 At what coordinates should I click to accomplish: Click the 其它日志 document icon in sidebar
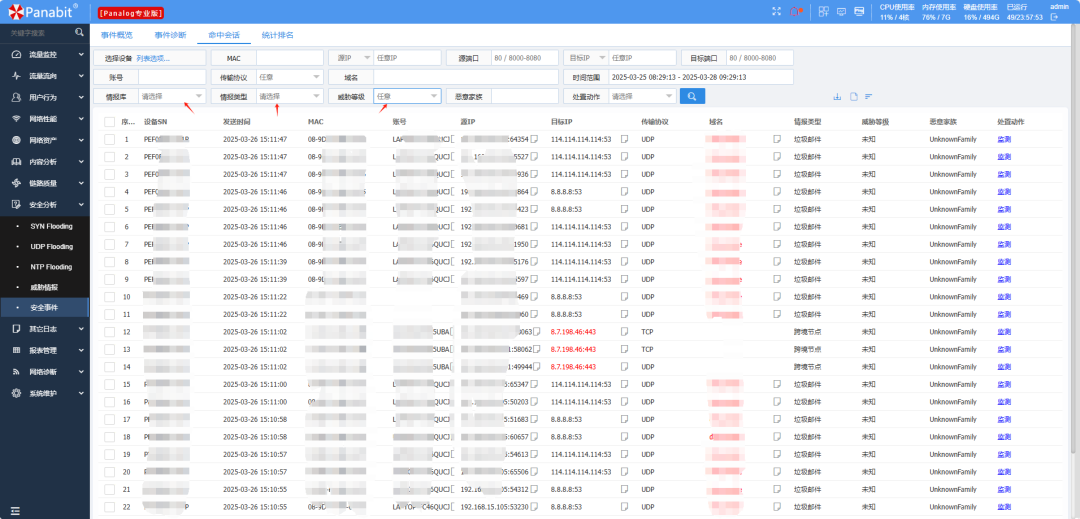click(x=16, y=328)
